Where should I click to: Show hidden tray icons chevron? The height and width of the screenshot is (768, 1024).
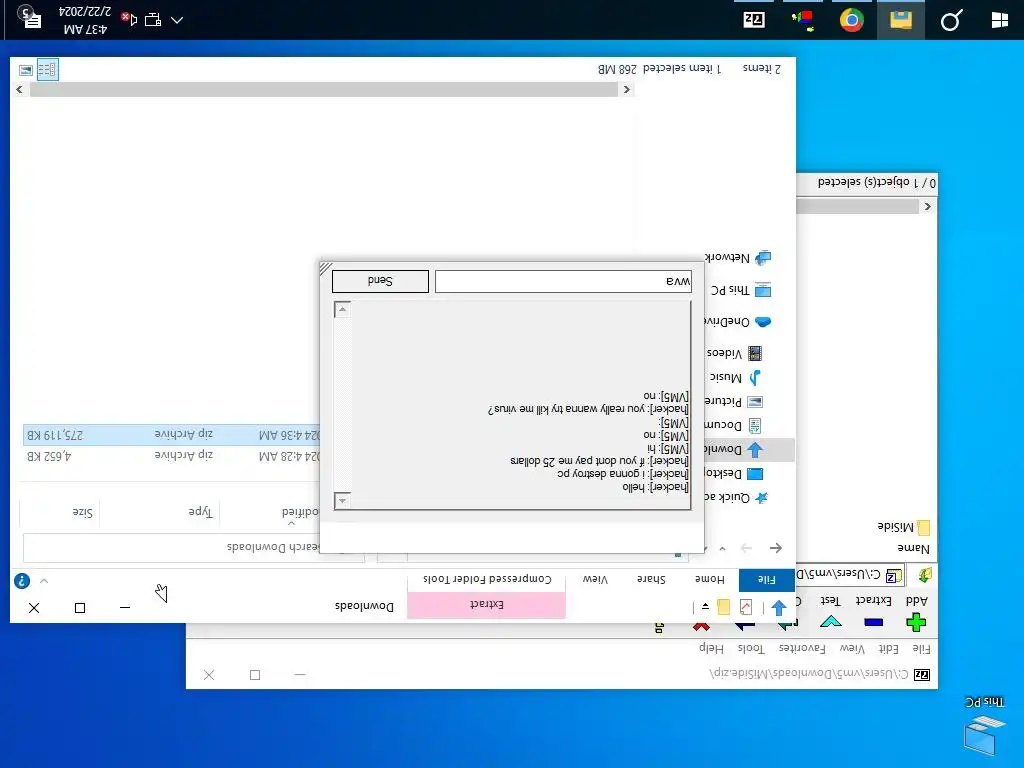pyautogui.click(x=177, y=20)
